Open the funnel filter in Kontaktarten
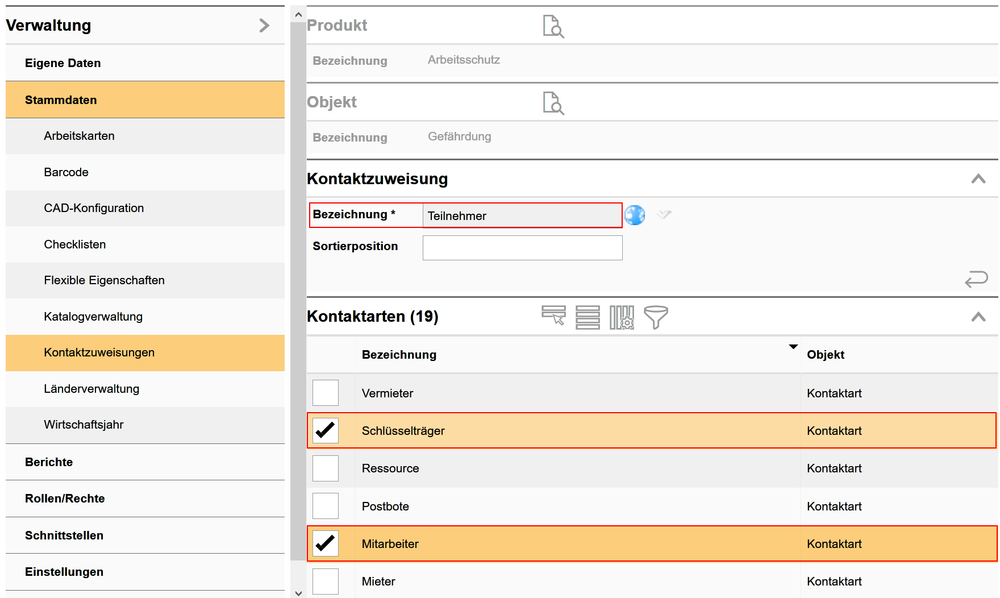Image resolution: width=1000 pixels, height=598 pixels. pyautogui.click(x=656, y=317)
